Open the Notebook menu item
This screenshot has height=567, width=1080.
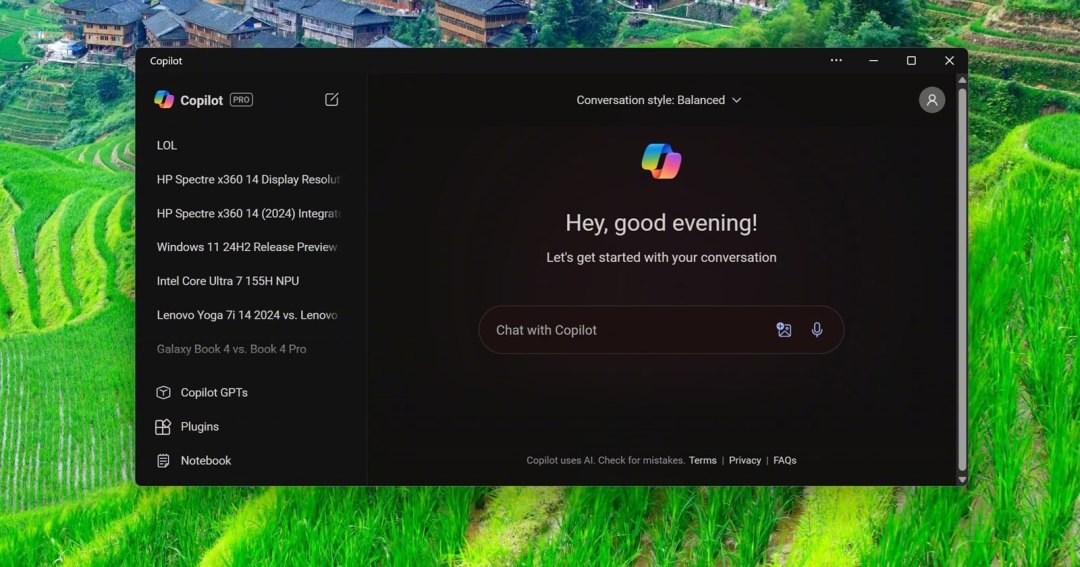(194, 461)
